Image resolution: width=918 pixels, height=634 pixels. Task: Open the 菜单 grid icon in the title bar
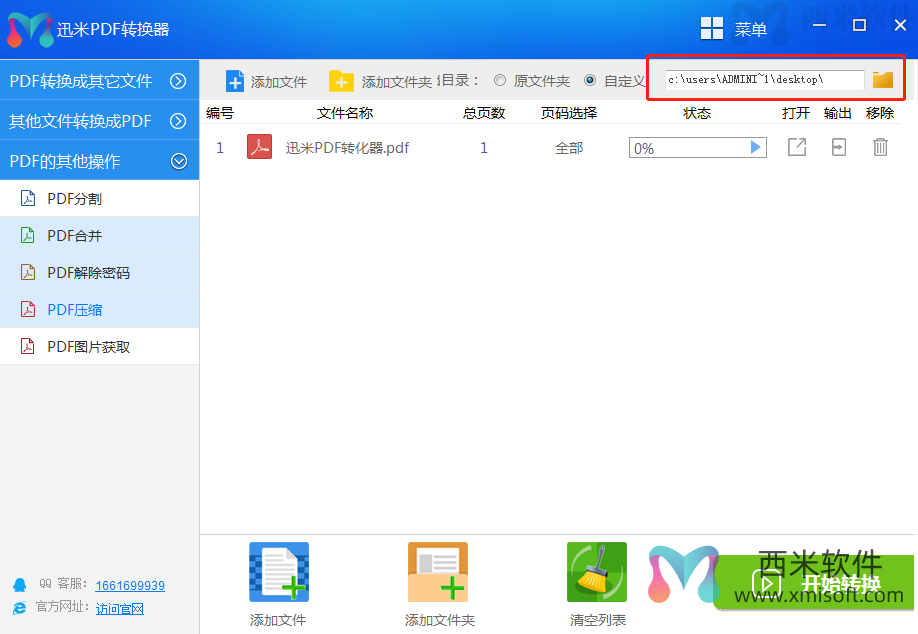712,28
